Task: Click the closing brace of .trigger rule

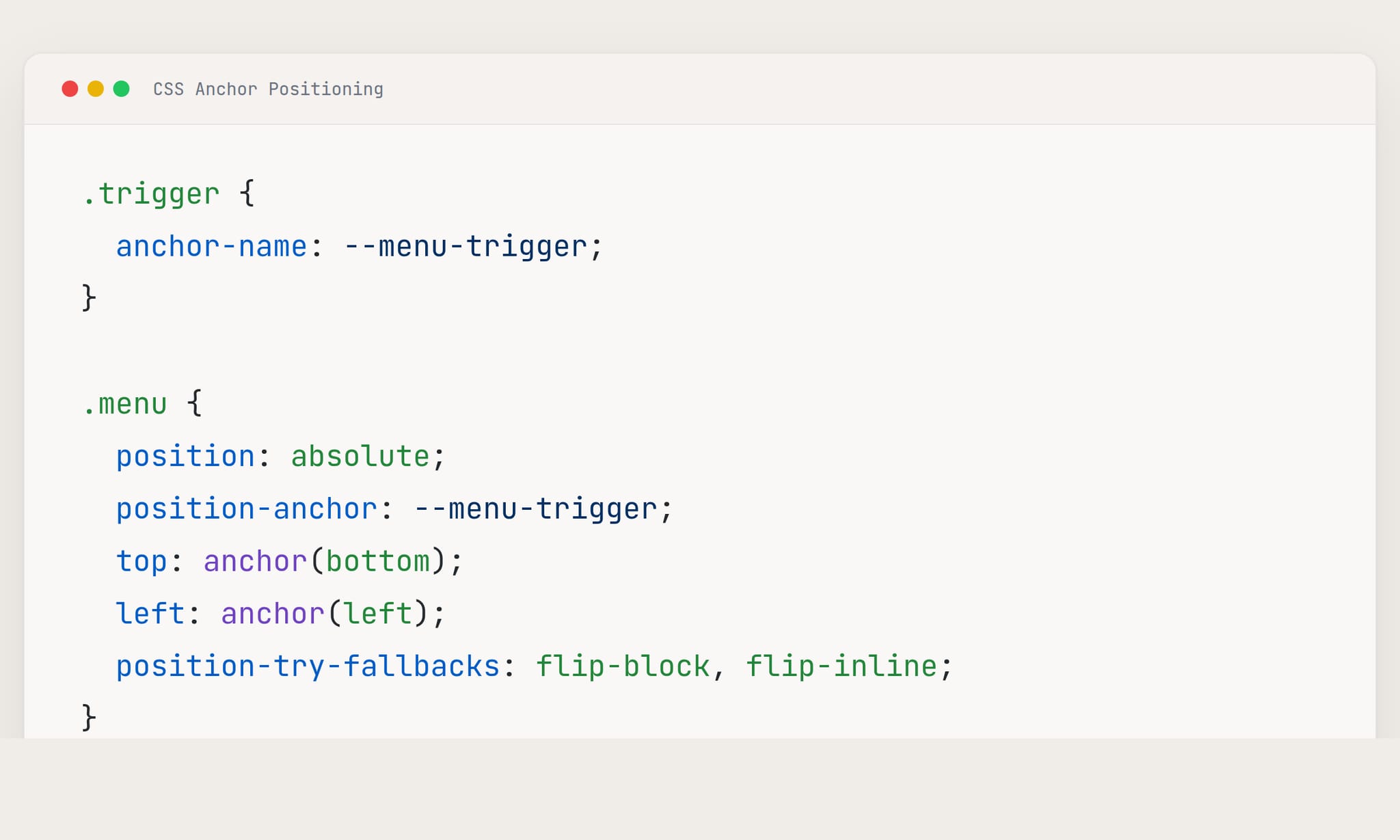Action: tap(89, 298)
